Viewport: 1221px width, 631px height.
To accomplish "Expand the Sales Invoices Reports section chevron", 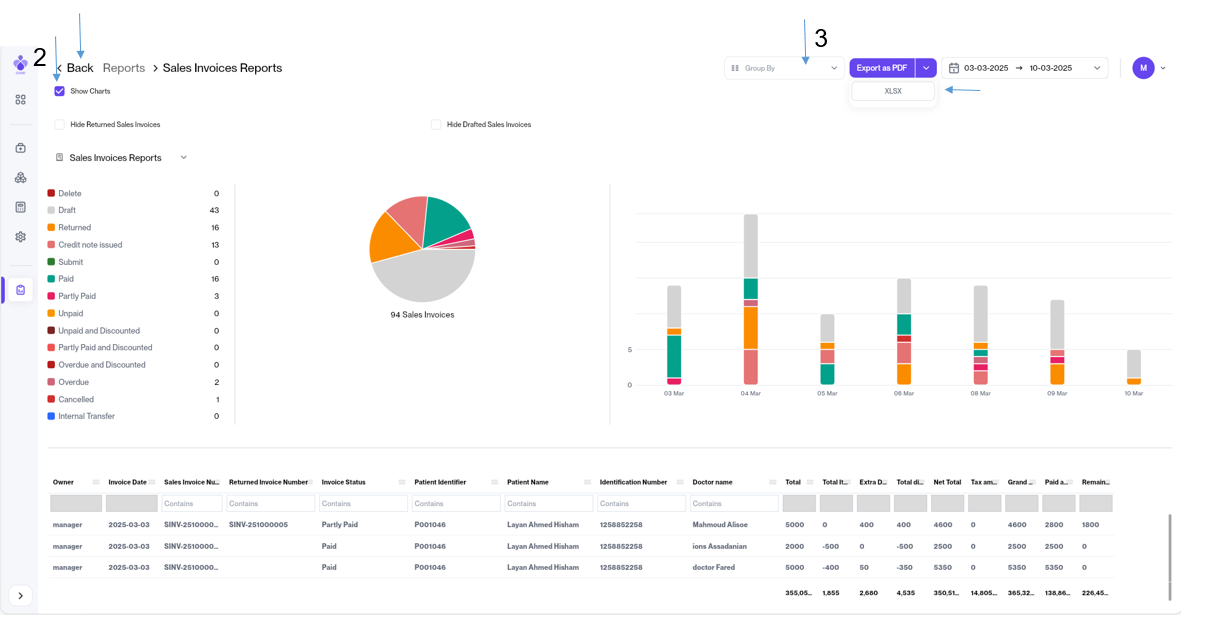I will (184, 158).
